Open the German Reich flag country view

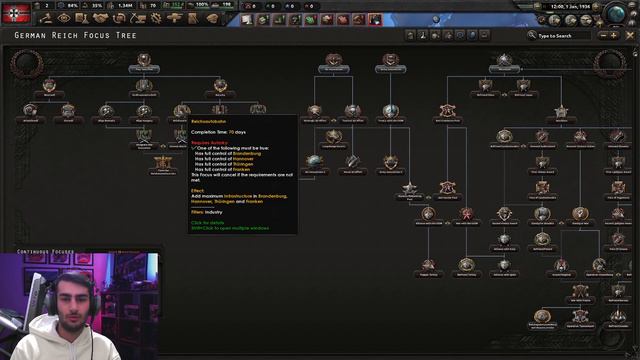pos(16,13)
